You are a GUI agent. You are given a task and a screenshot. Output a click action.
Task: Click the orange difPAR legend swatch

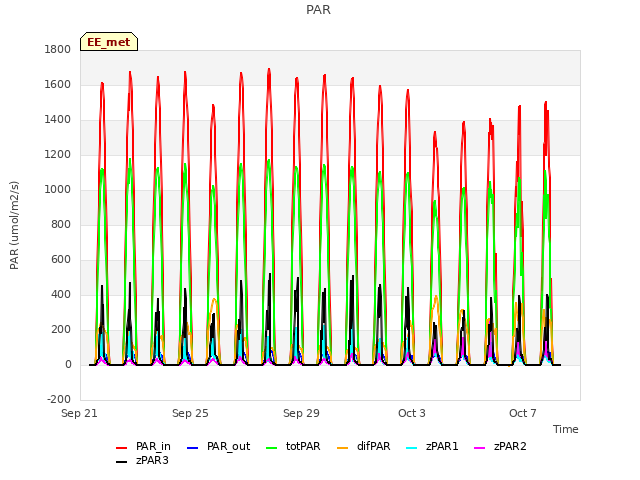coord(343,448)
